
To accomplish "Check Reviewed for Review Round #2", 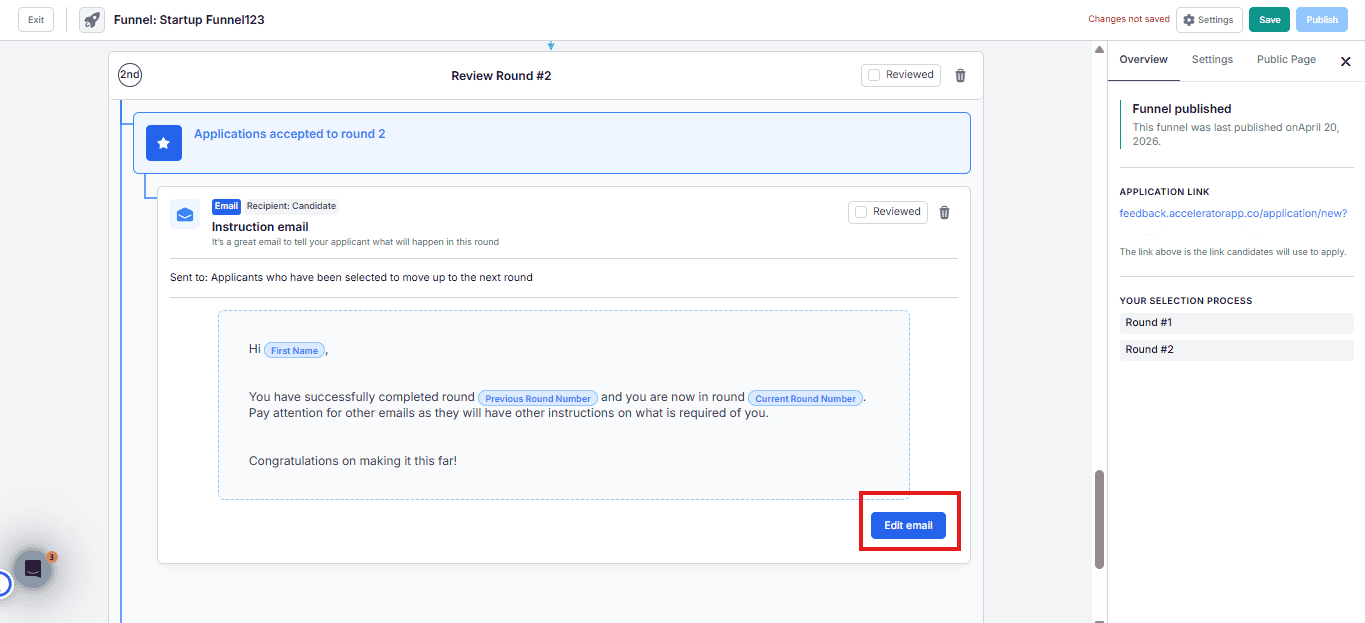I will [875, 75].
